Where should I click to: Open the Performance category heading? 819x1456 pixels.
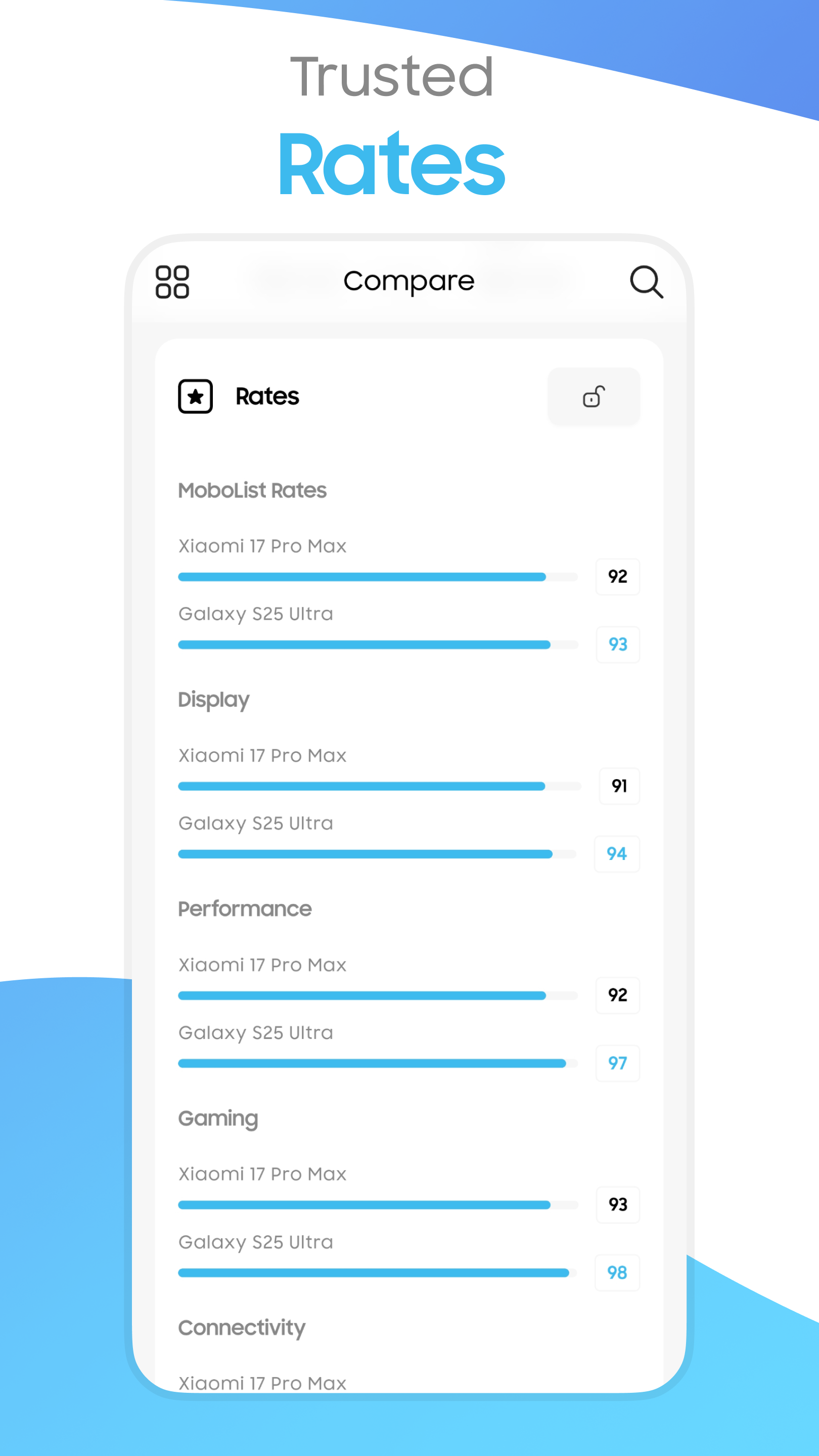245,909
